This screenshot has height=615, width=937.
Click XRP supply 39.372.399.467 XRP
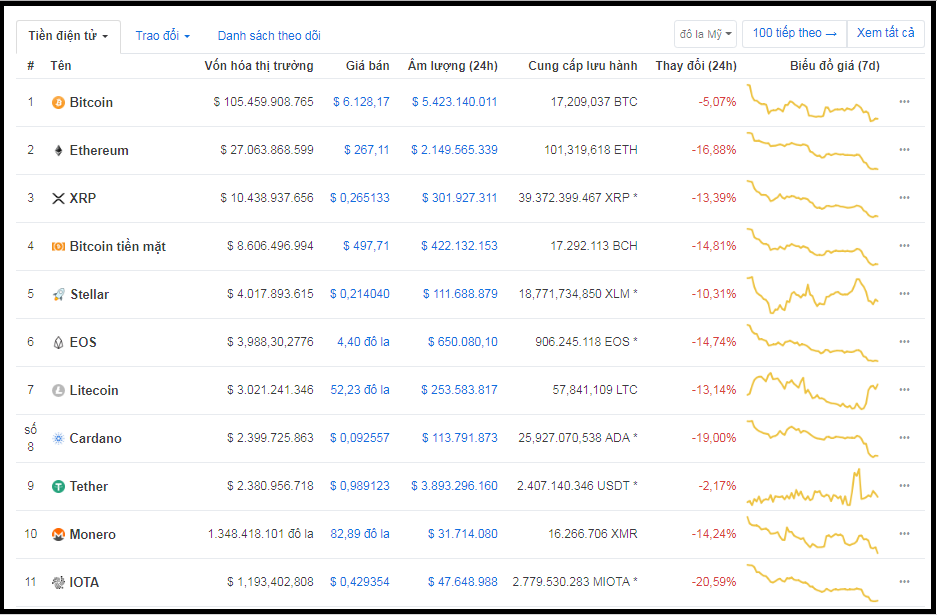coord(578,198)
